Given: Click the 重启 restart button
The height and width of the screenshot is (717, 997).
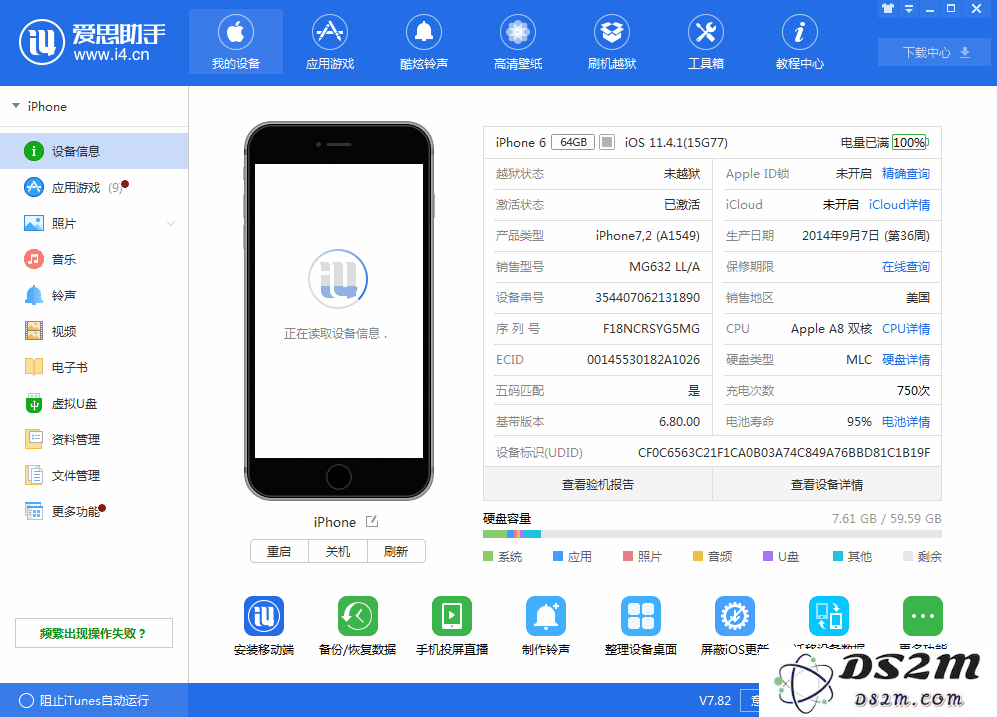Looking at the screenshot, I should (279, 551).
